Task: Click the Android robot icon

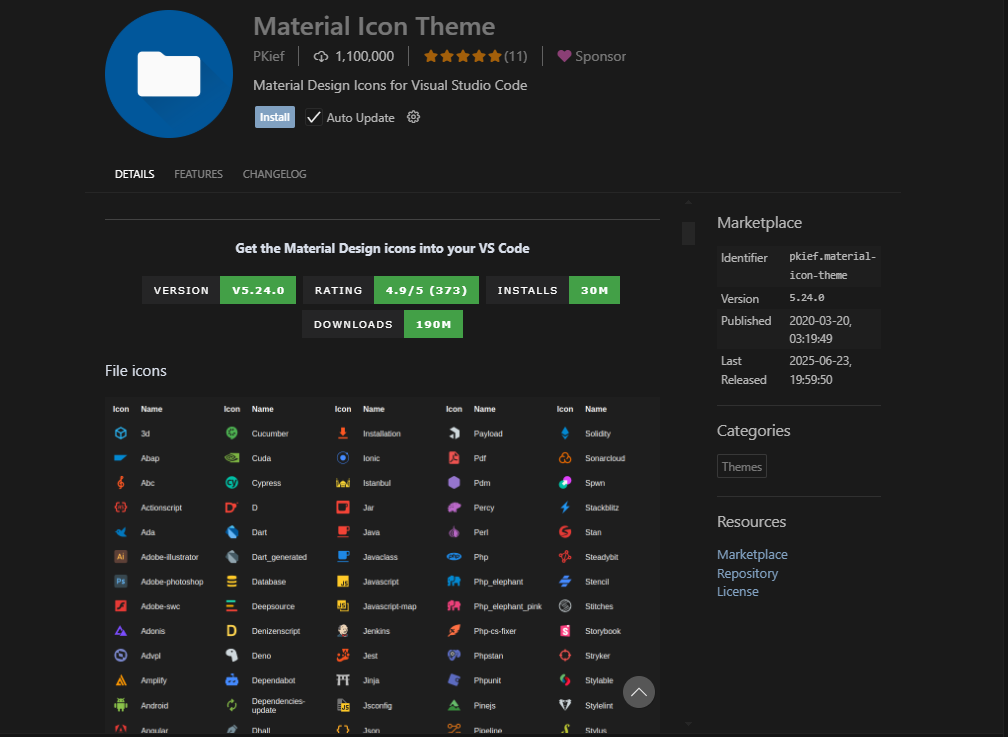Action: (121, 705)
